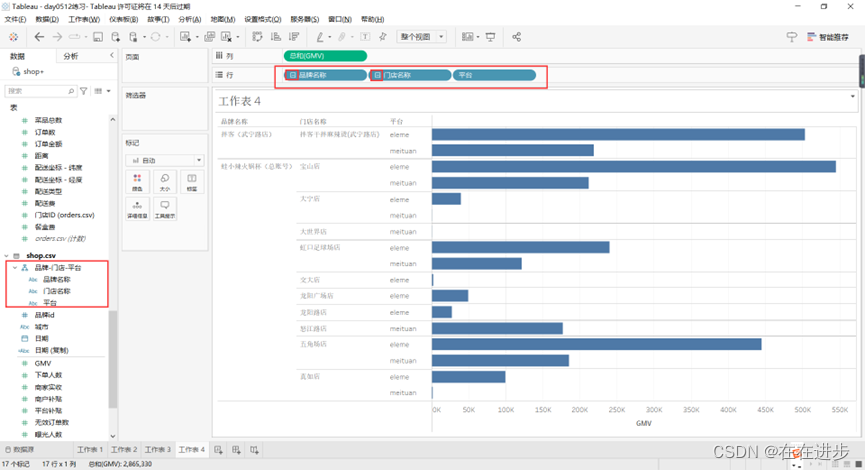Click the Data guide icon beside 智能推荐
This screenshot has width=865, height=470.
(792, 37)
